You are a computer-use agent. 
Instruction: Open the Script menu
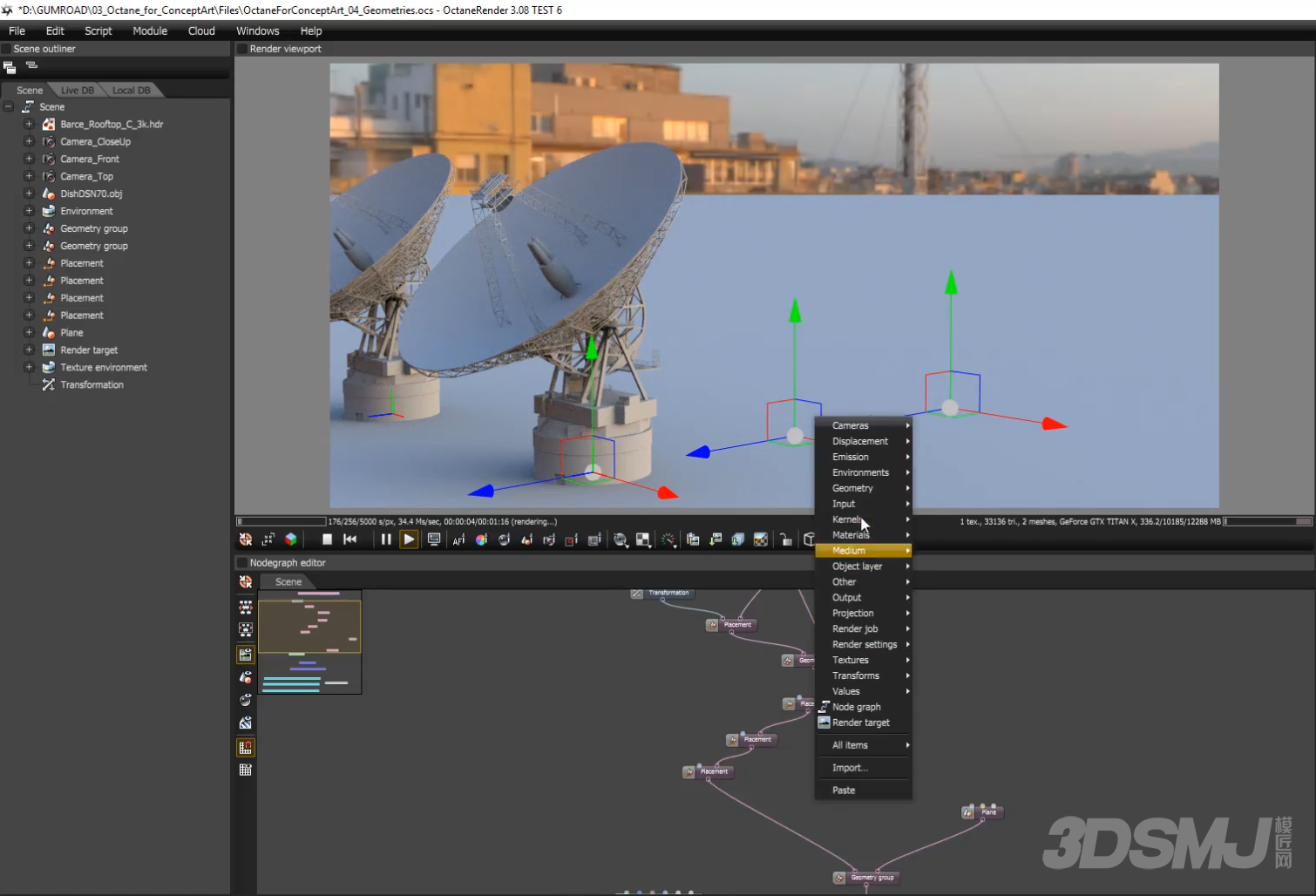[98, 31]
